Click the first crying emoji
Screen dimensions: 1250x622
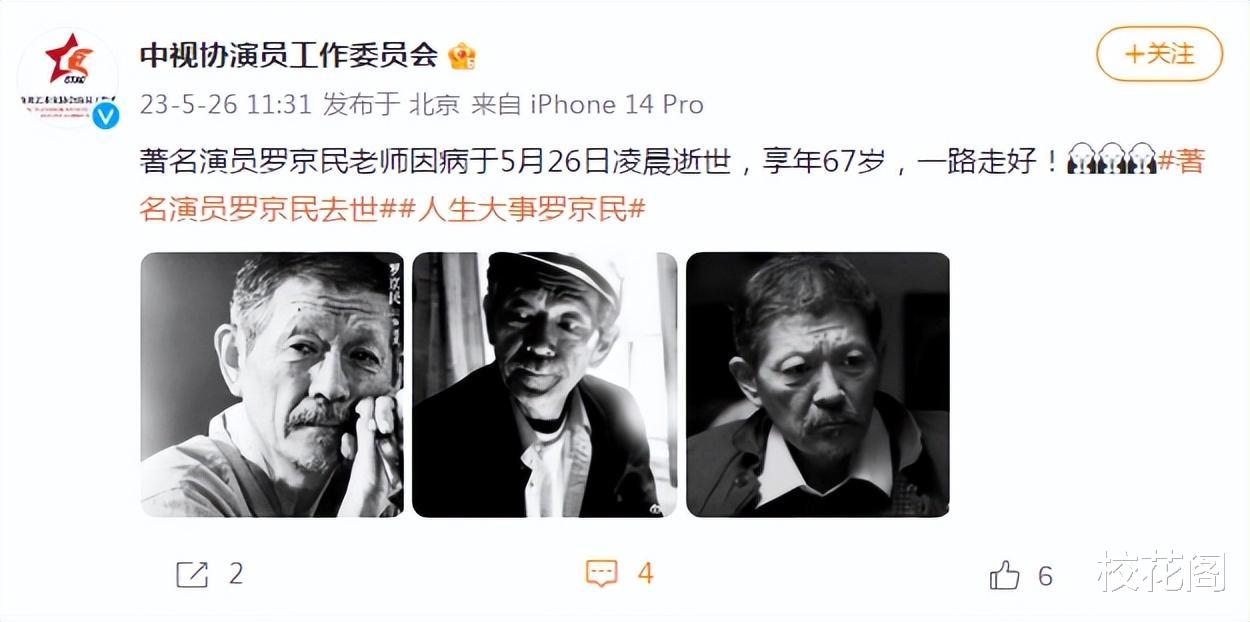click(1082, 160)
